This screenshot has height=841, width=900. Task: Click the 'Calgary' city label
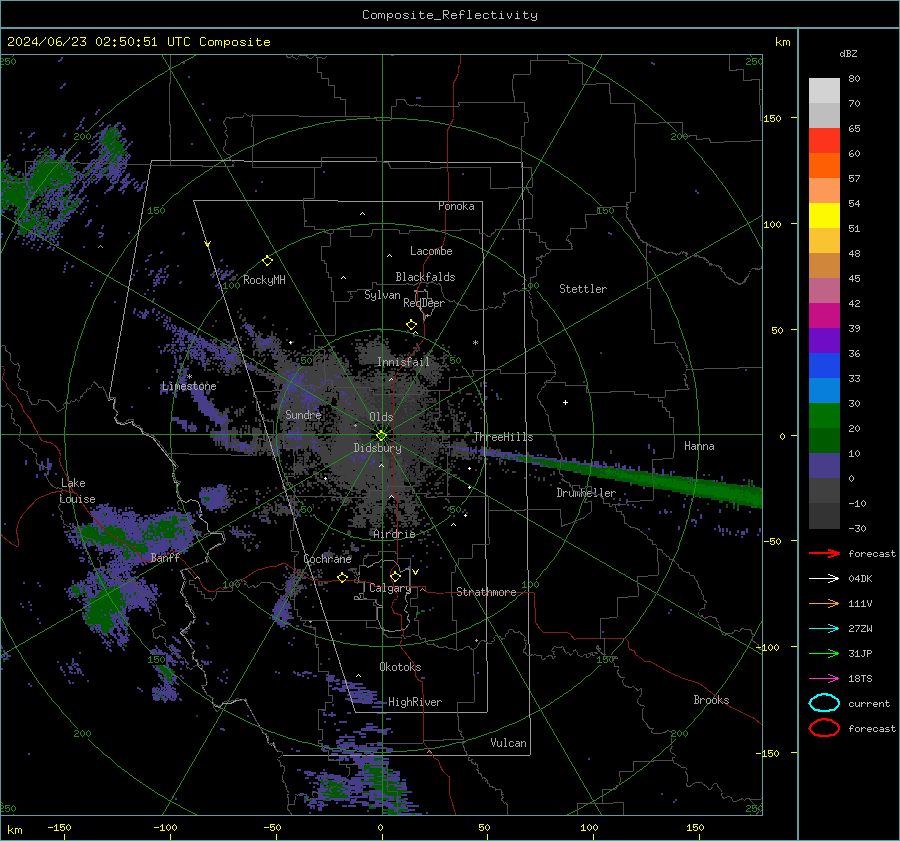tap(390, 588)
